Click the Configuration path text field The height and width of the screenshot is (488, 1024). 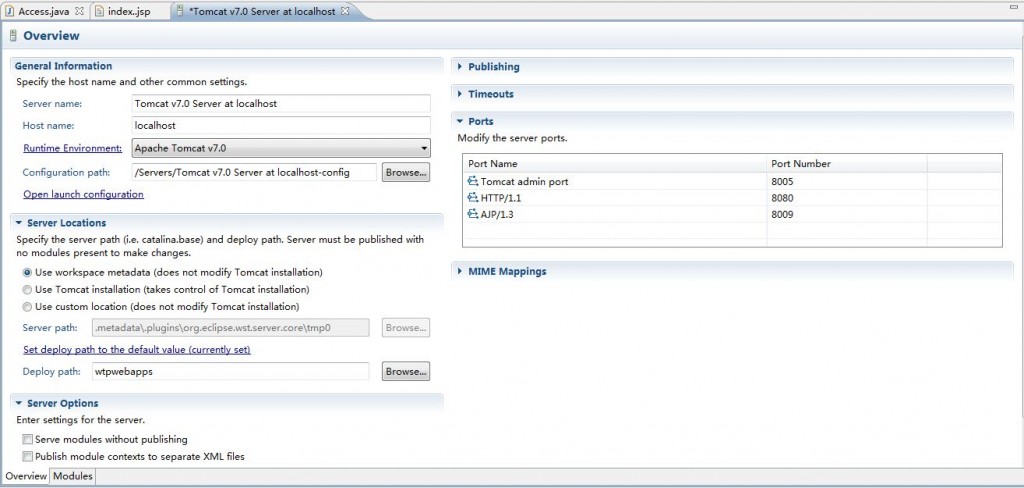[254, 172]
